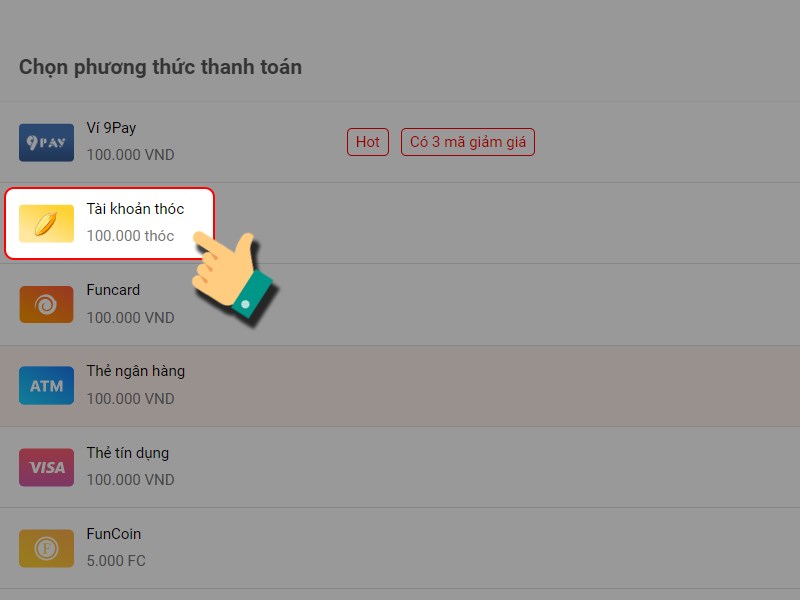
Task: Open the 'Có 3 mã giảm giá' discount tag
Action: (x=468, y=142)
